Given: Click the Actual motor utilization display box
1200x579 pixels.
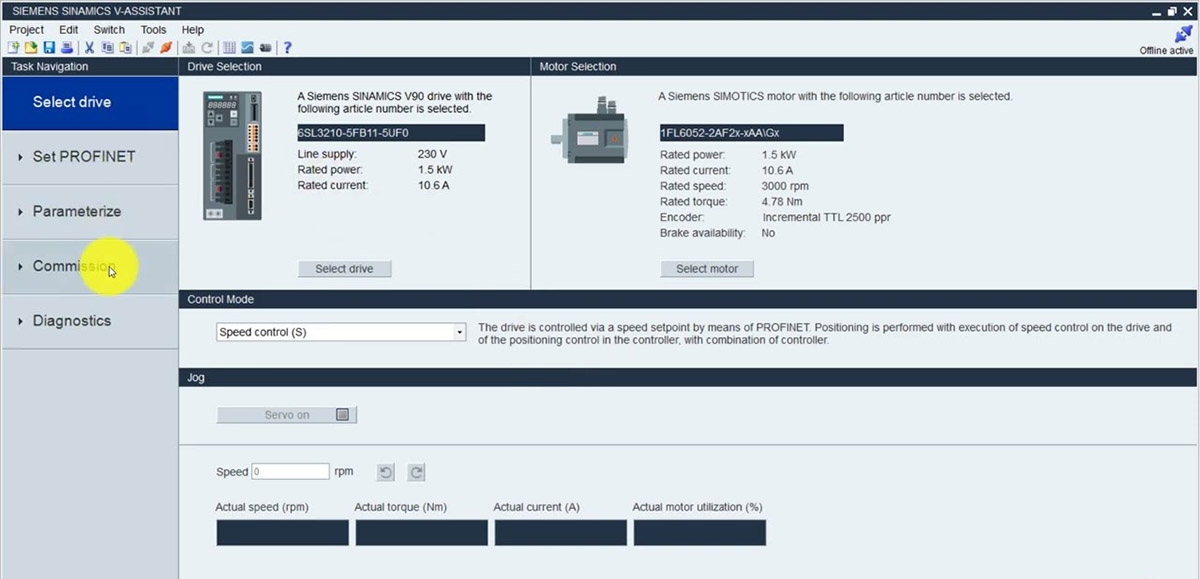Looking at the screenshot, I should [x=699, y=532].
